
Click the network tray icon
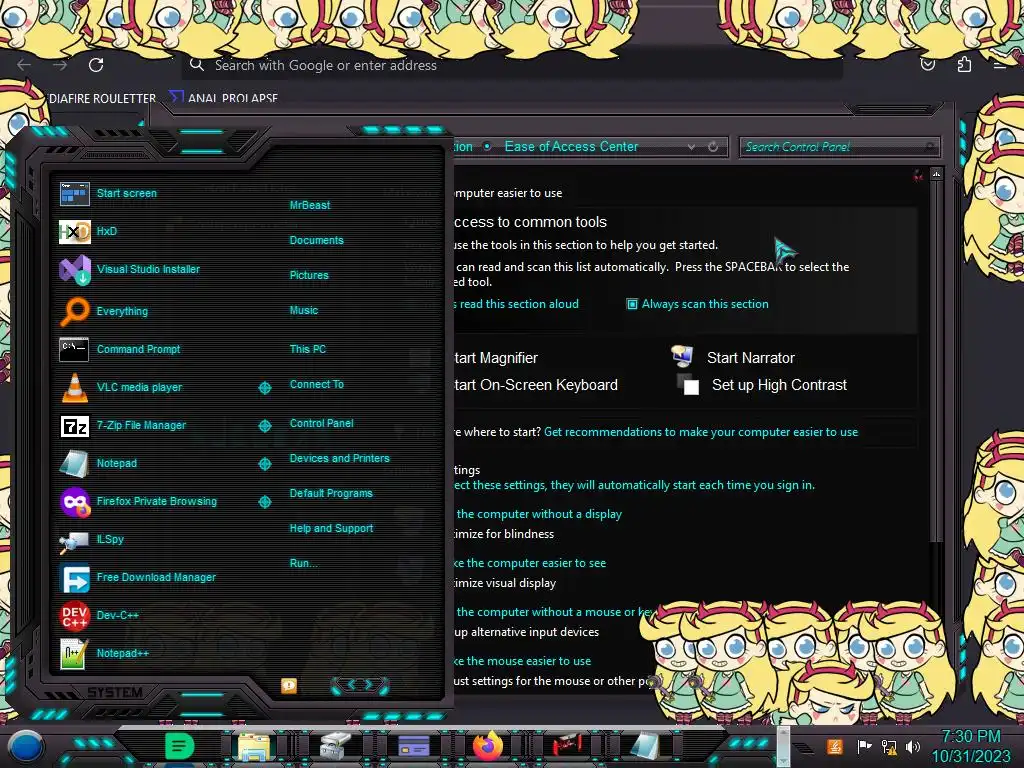889,746
